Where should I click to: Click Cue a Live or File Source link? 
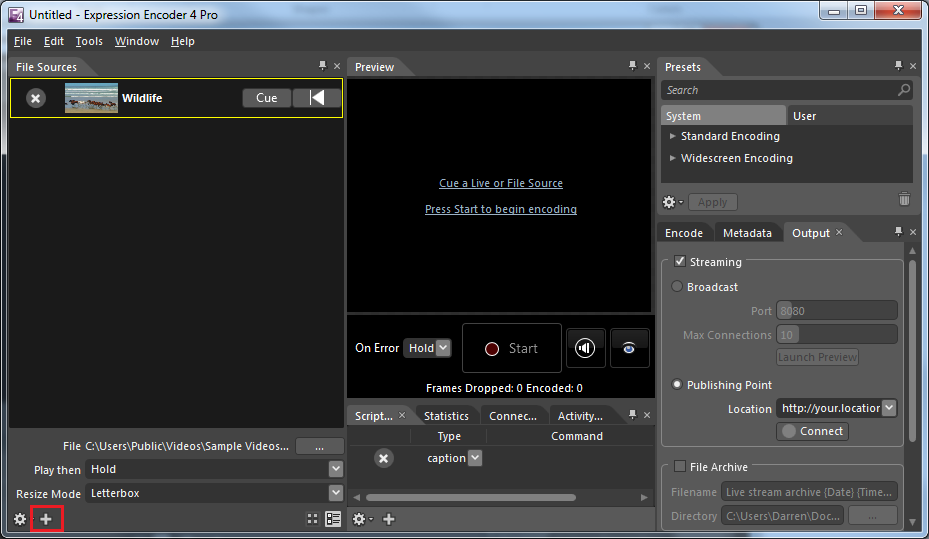[501, 183]
